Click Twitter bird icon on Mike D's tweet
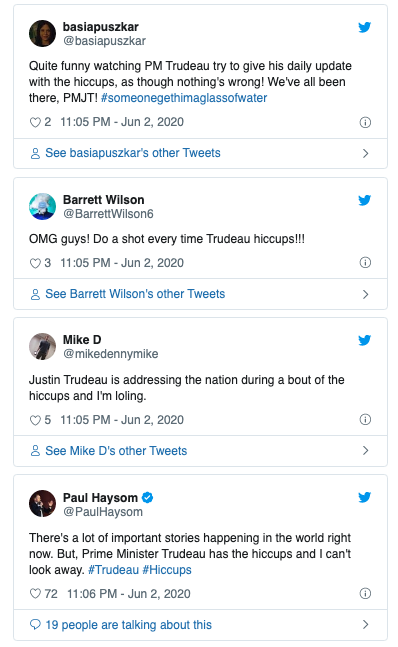 (365, 340)
